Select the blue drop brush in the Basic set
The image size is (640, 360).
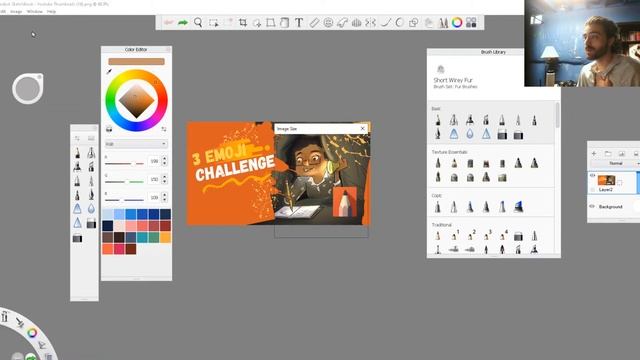click(470, 134)
